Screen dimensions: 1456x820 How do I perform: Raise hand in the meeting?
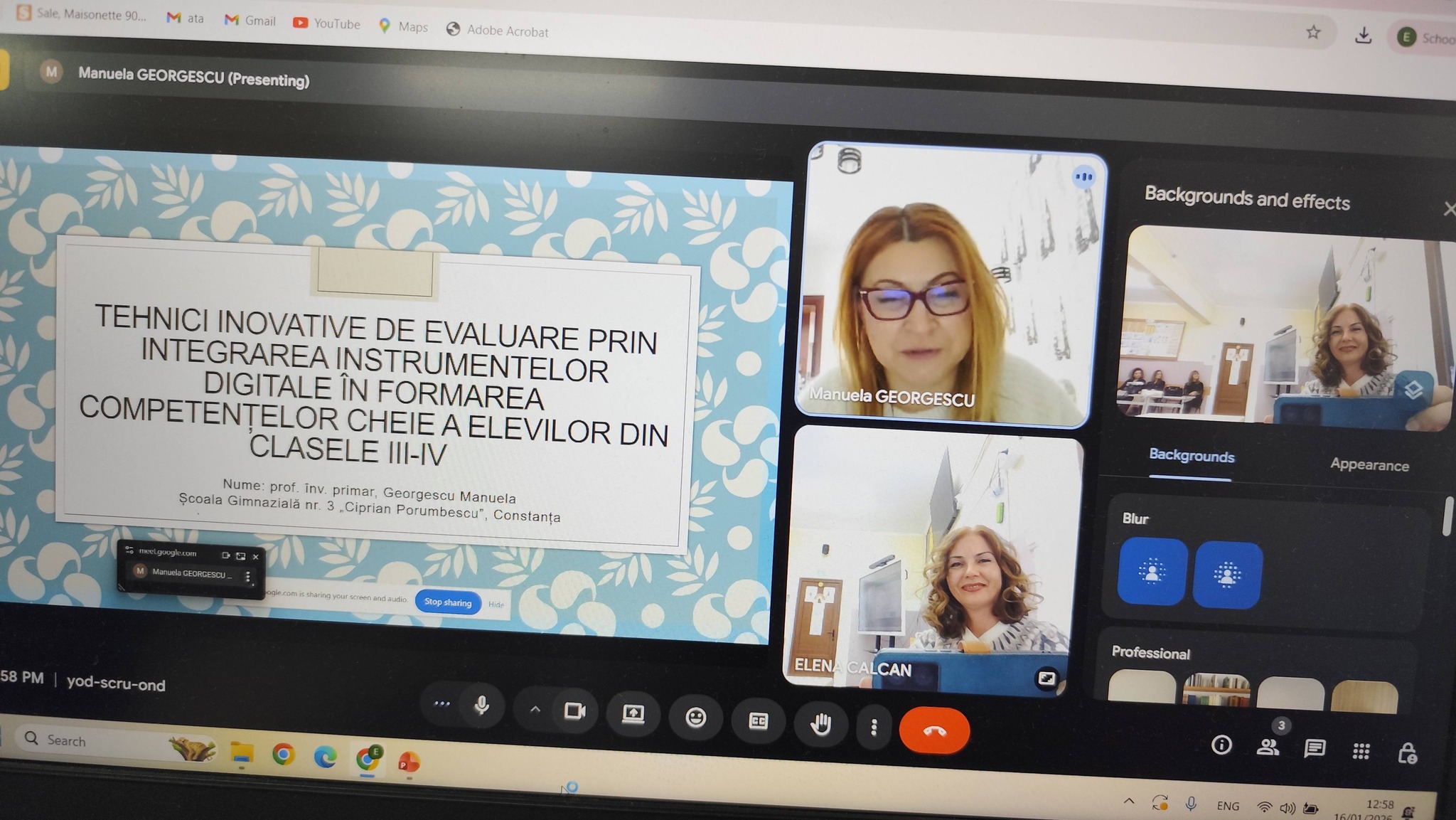[x=820, y=725]
